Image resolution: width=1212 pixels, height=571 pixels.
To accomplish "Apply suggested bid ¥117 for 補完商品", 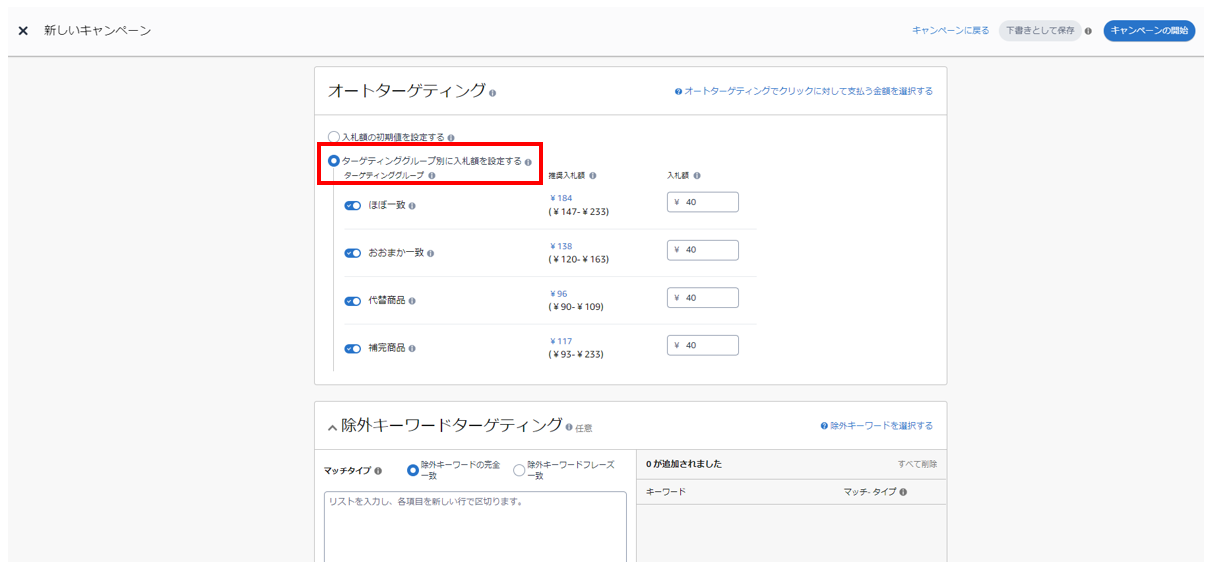I will [561, 341].
